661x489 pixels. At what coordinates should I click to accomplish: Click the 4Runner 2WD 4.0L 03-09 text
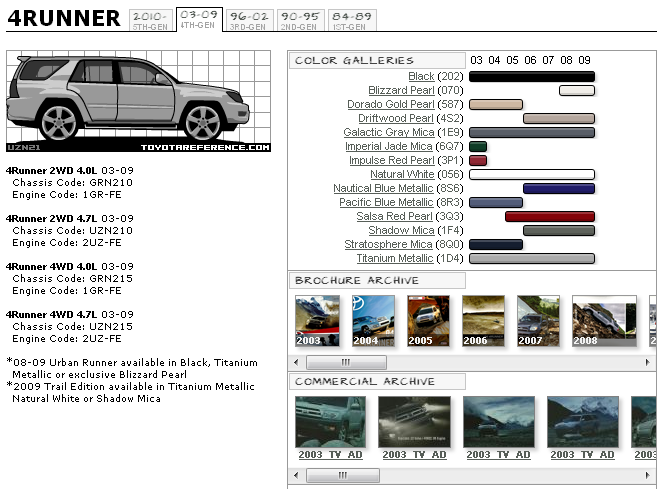coord(70,171)
